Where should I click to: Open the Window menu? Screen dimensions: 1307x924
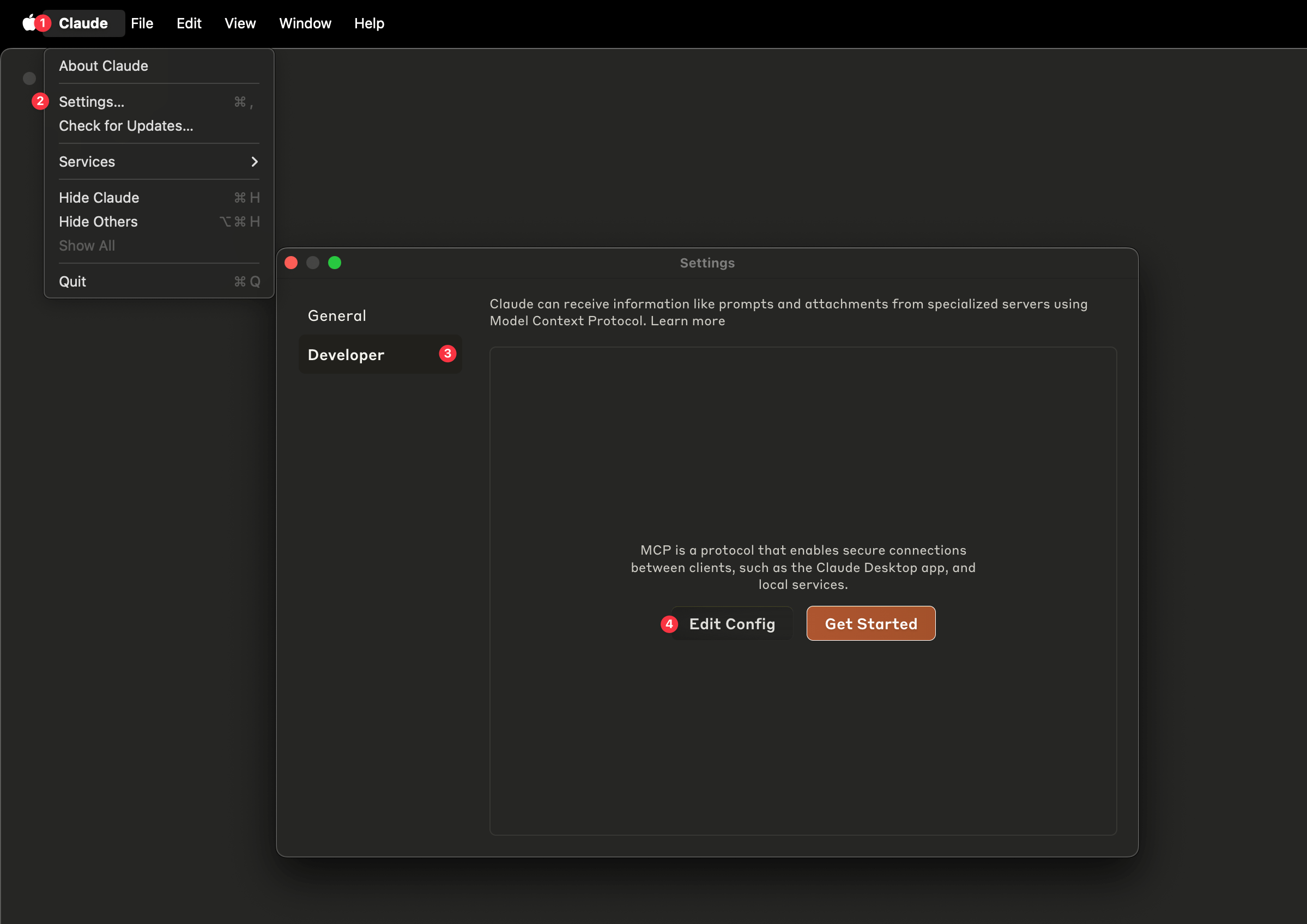(305, 23)
